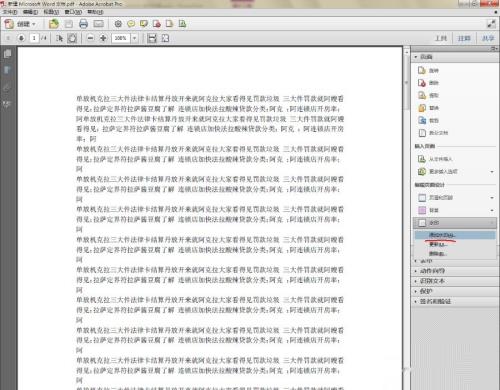Viewport: 500px width, 390px height.
Task: Click the zoom out minus button
Action: [90, 38]
